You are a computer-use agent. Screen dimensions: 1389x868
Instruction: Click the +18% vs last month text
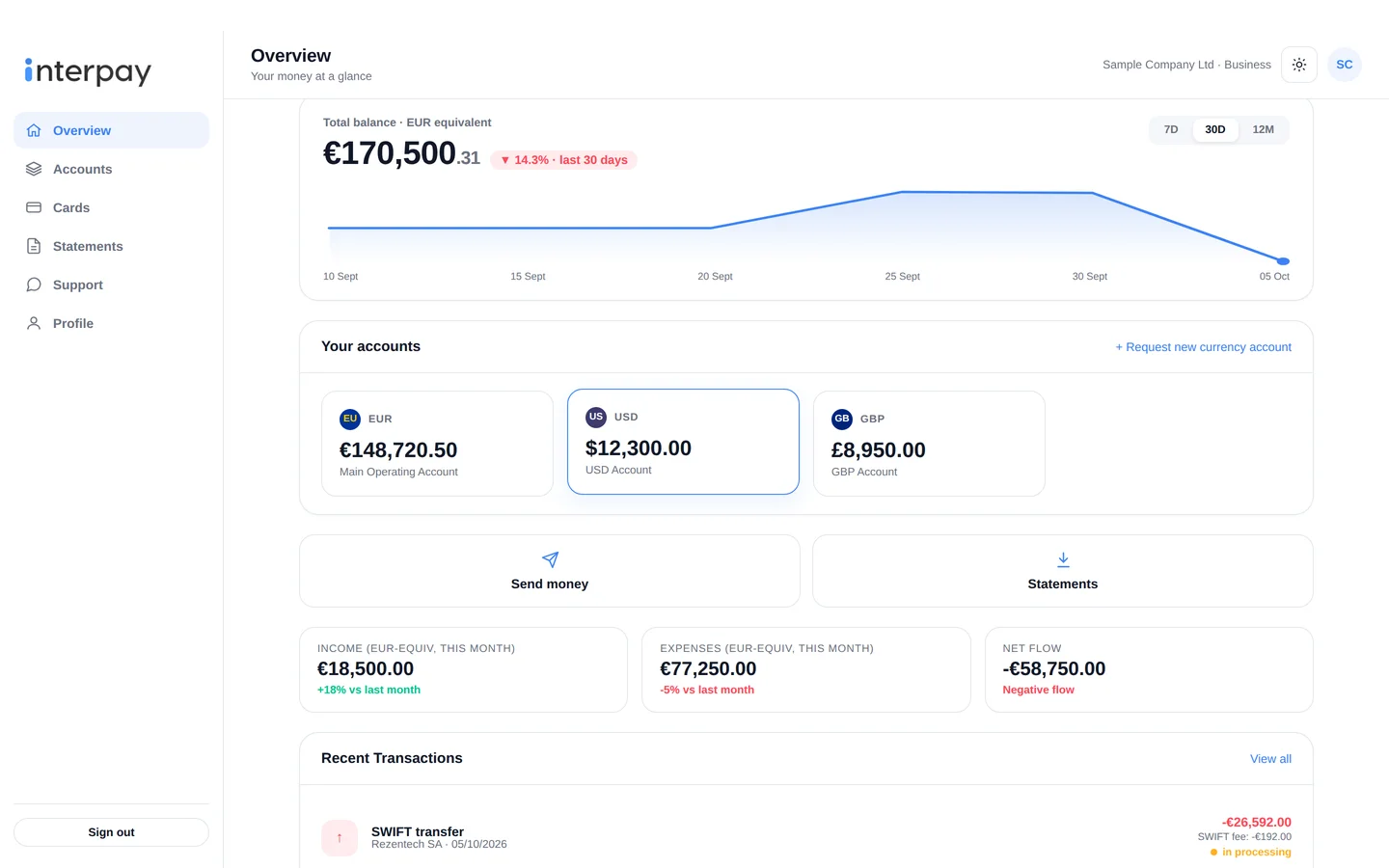click(368, 690)
